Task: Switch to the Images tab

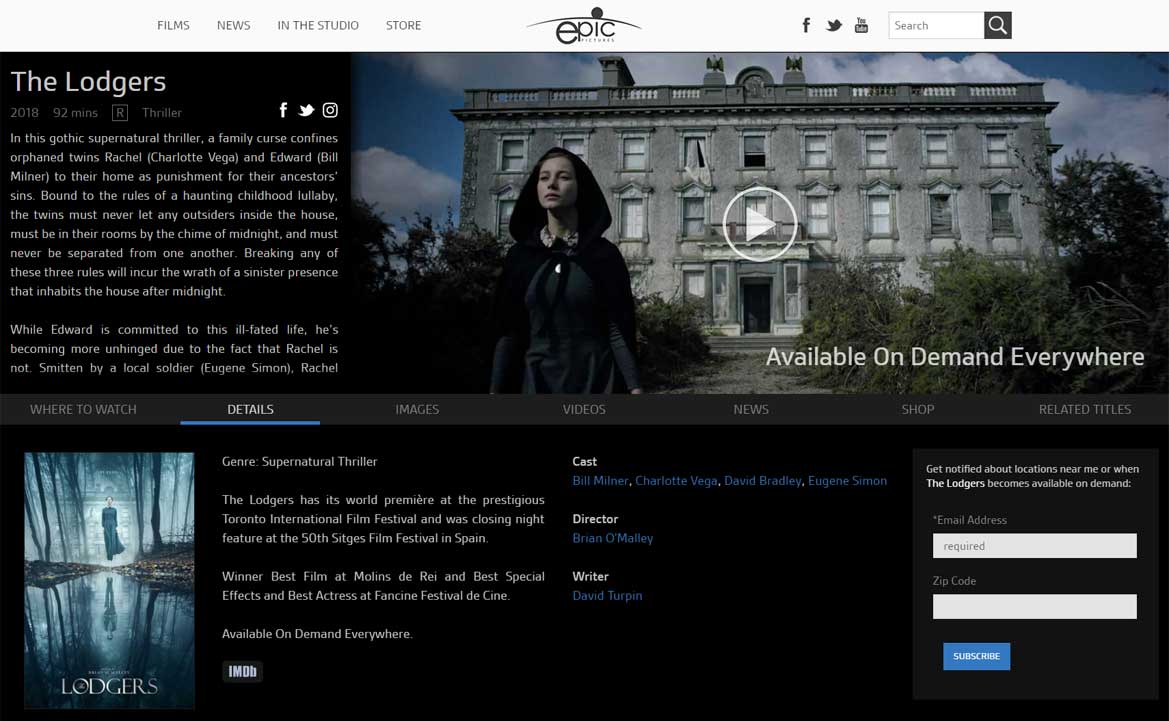Action: pyautogui.click(x=418, y=409)
